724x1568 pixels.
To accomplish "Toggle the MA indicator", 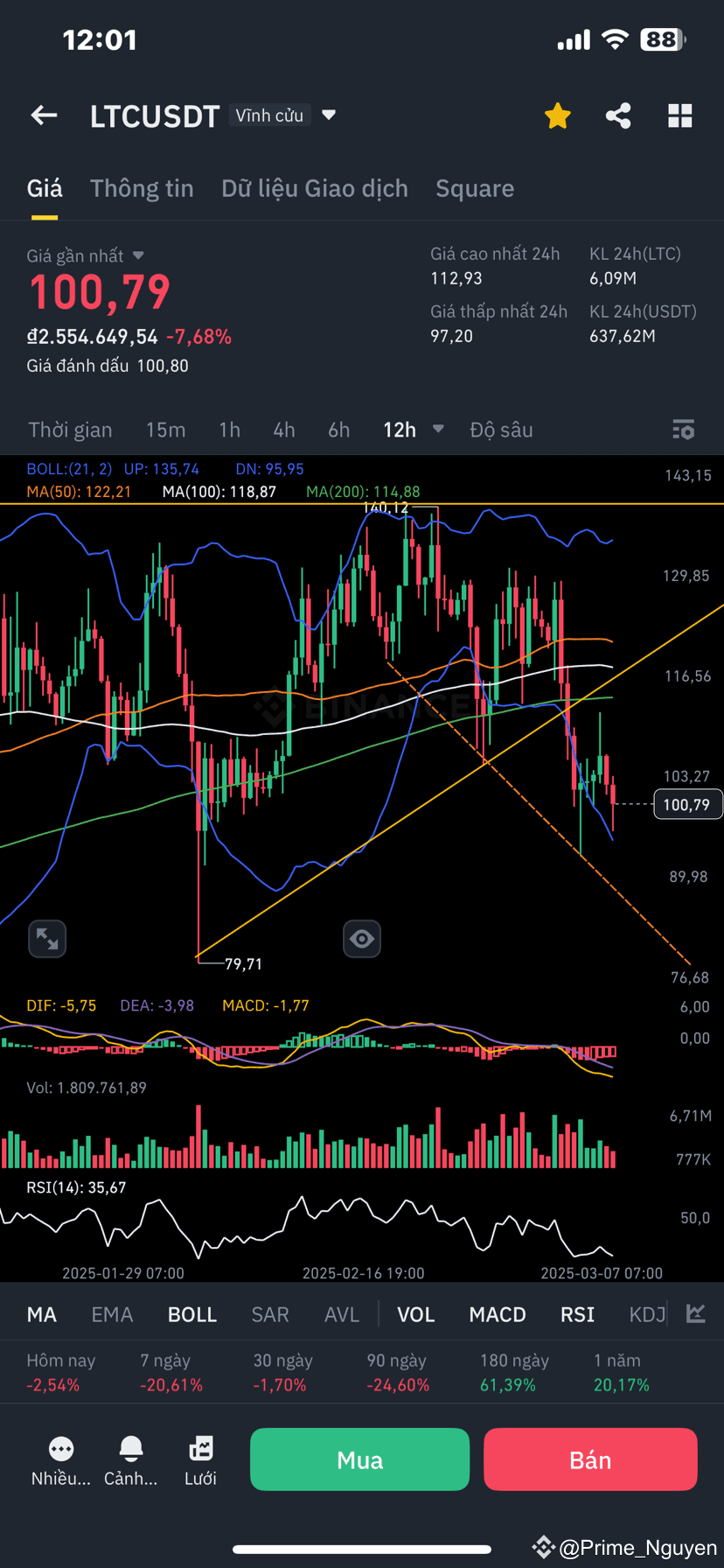I will pos(42,1314).
